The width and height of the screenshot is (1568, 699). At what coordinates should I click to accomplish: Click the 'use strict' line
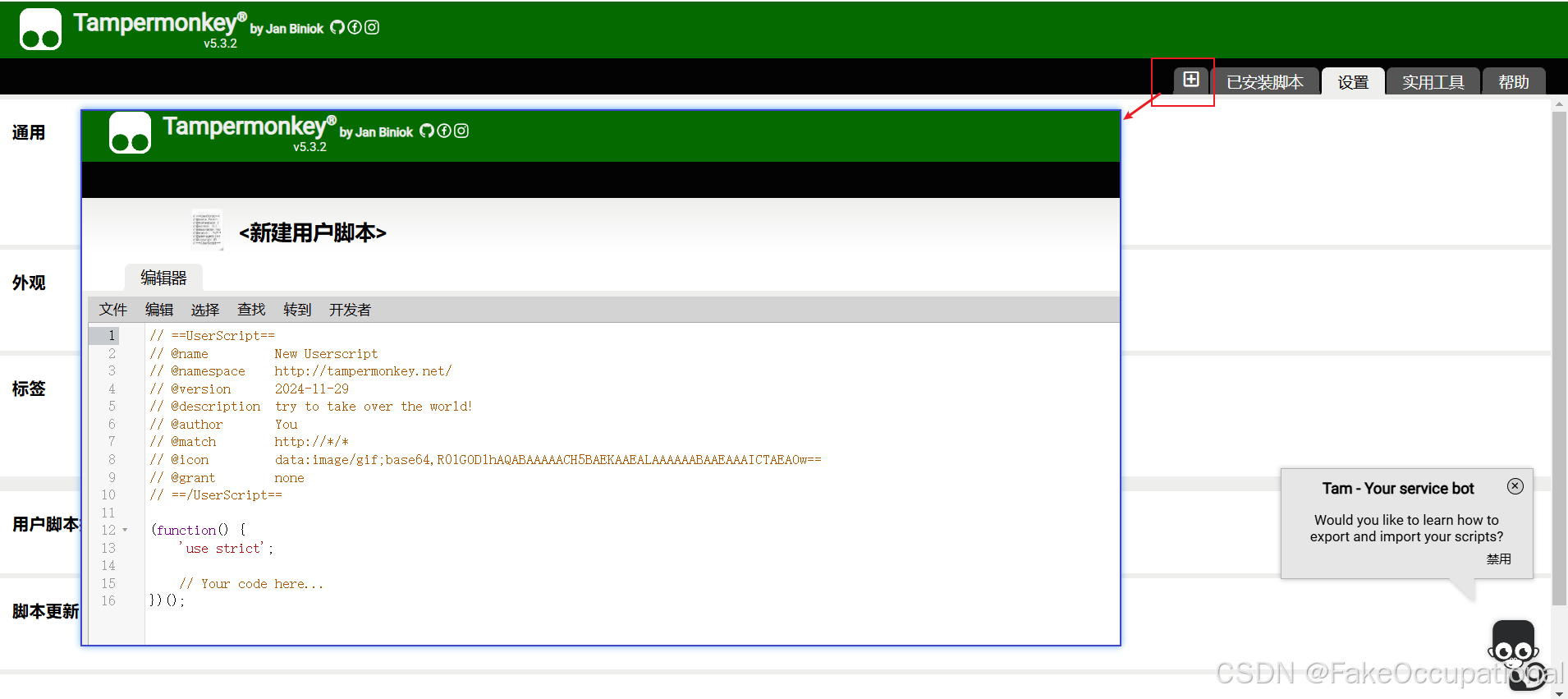(226, 549)
